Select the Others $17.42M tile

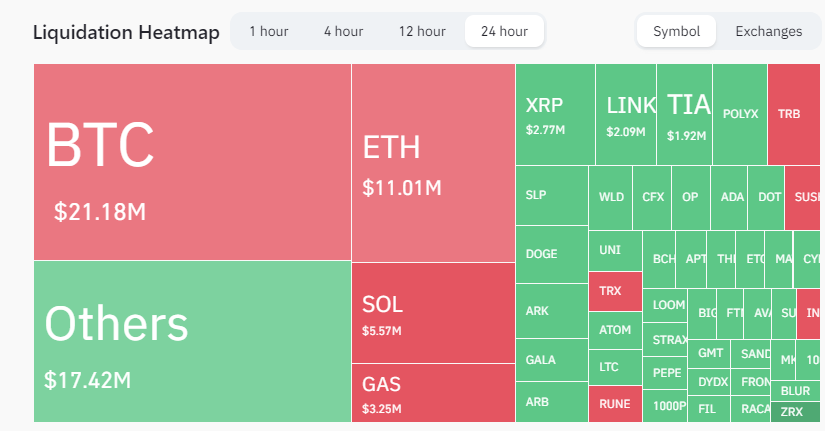point(191,341)
